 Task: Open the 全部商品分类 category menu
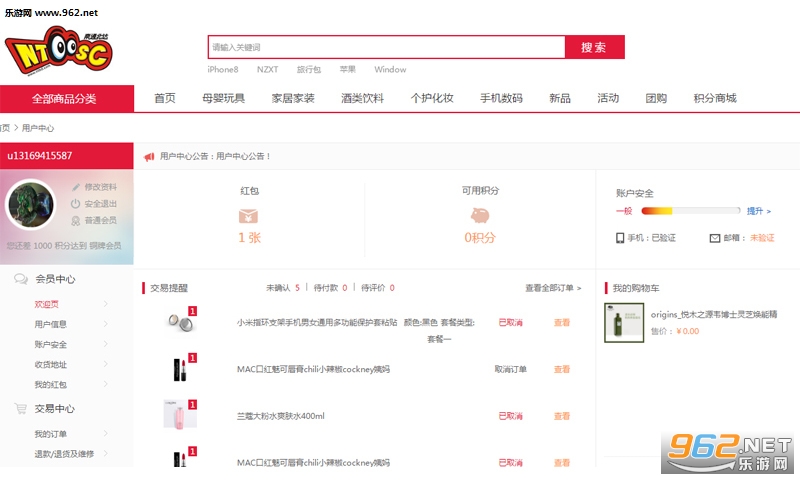pos(65,98)
